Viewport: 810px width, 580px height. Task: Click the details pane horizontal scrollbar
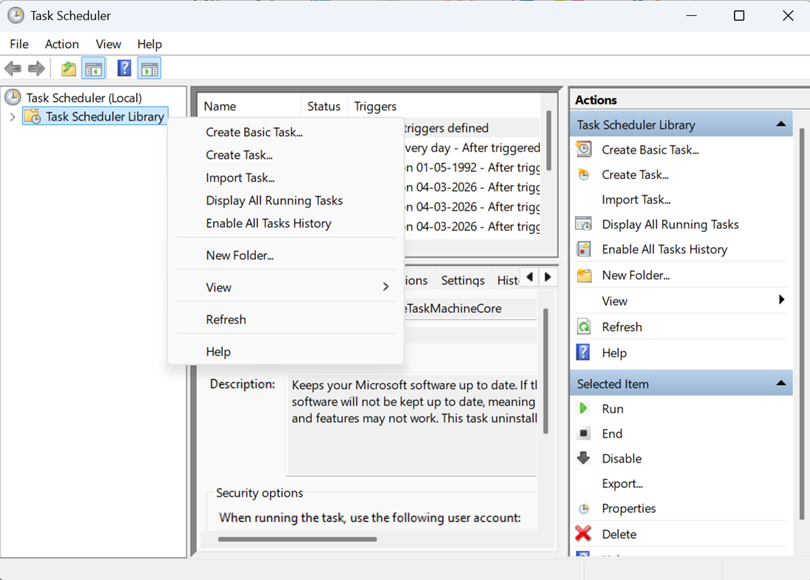click(297, 539)
